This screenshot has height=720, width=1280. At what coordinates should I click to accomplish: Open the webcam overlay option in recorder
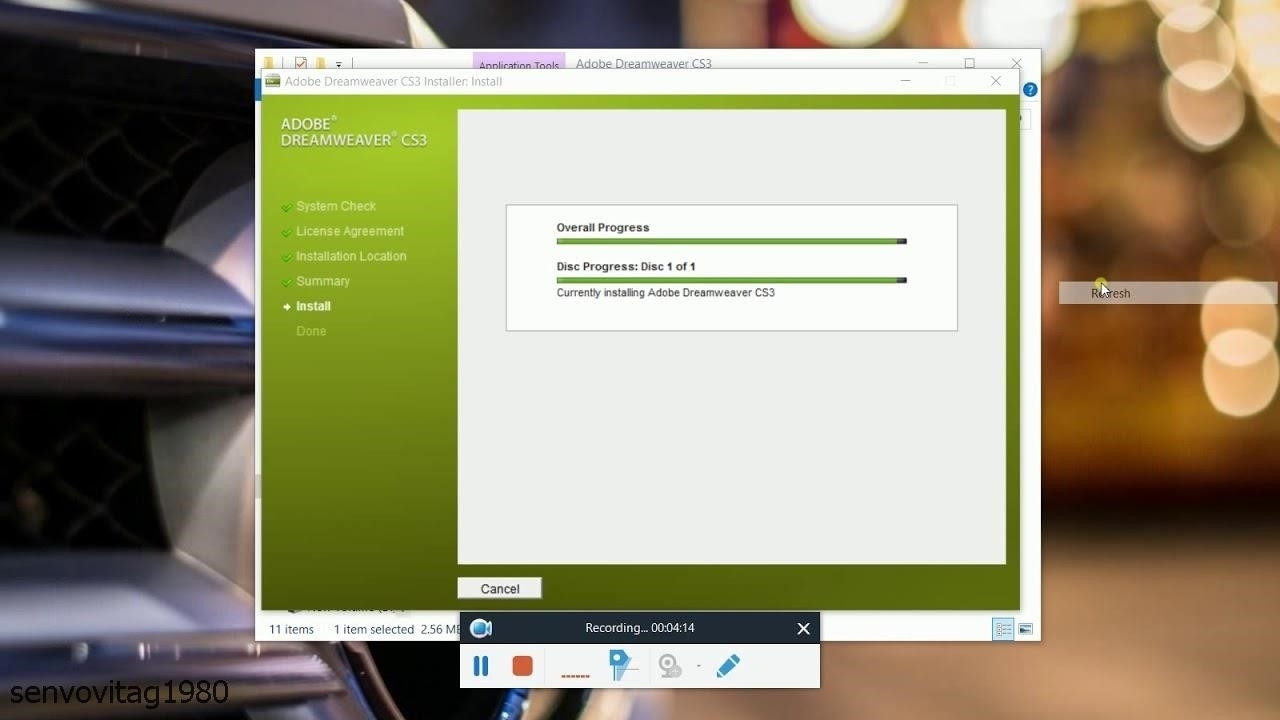tap(669, 666)
